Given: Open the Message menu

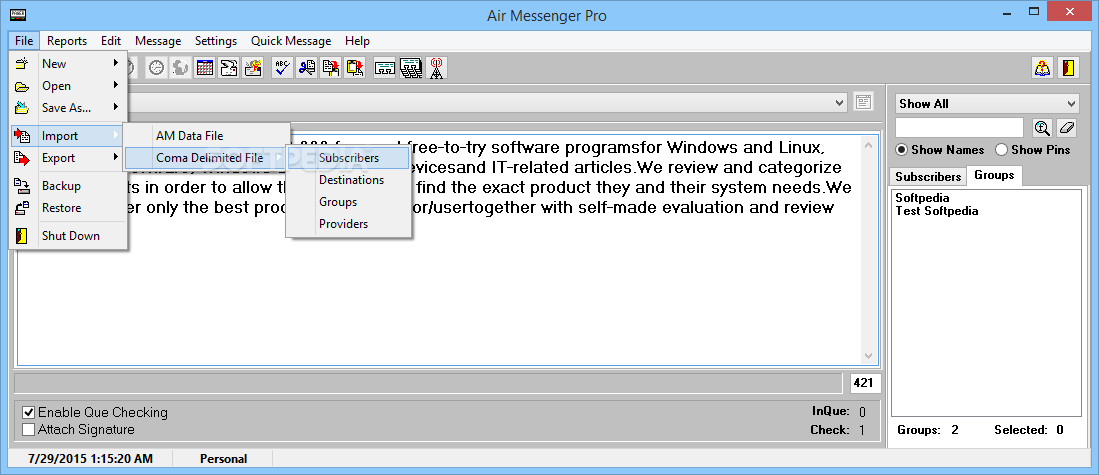Looking at the screenshot, I should pos(158,41).
